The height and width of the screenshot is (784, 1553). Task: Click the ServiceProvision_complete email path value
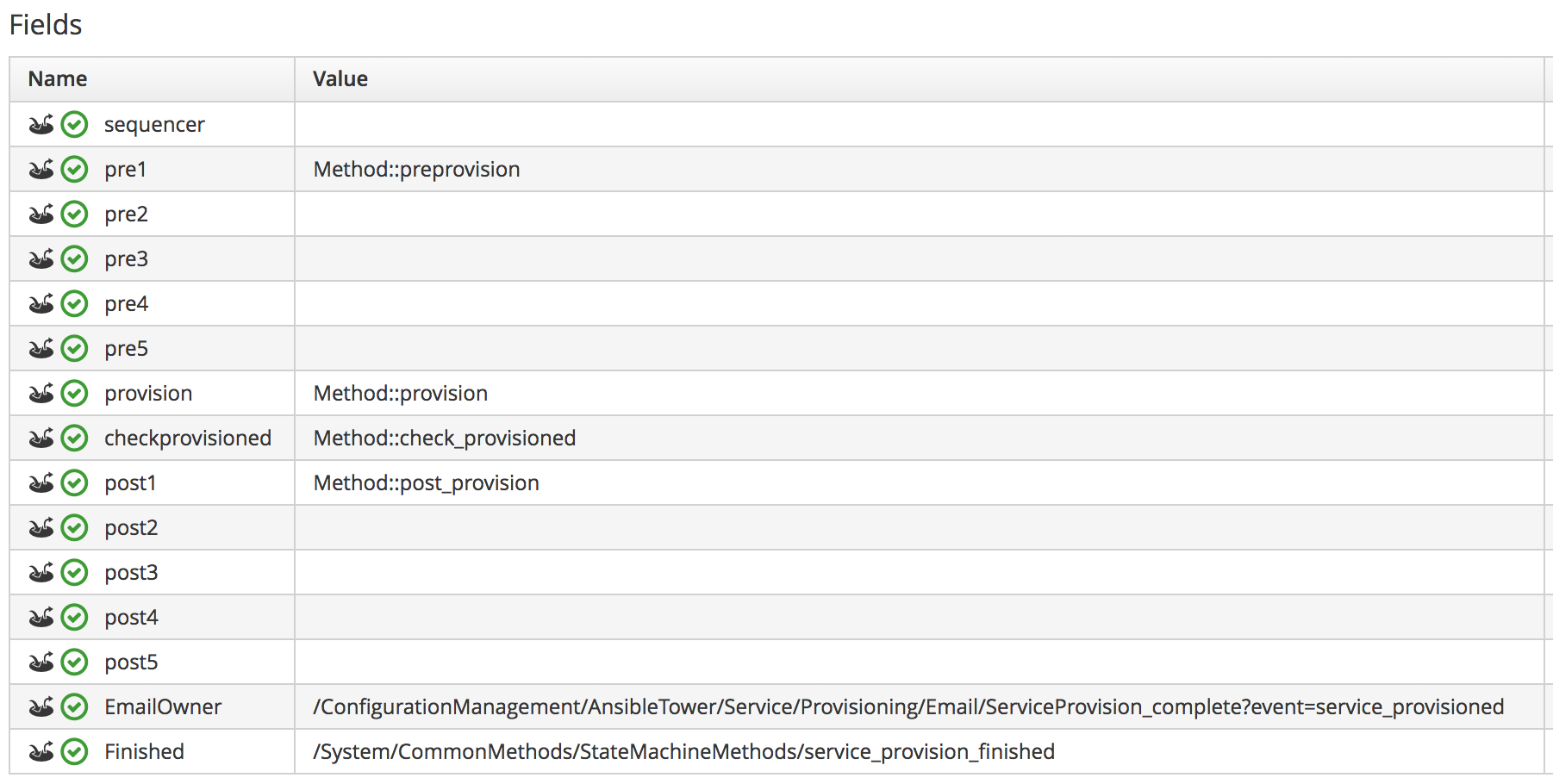click(908, 707)
